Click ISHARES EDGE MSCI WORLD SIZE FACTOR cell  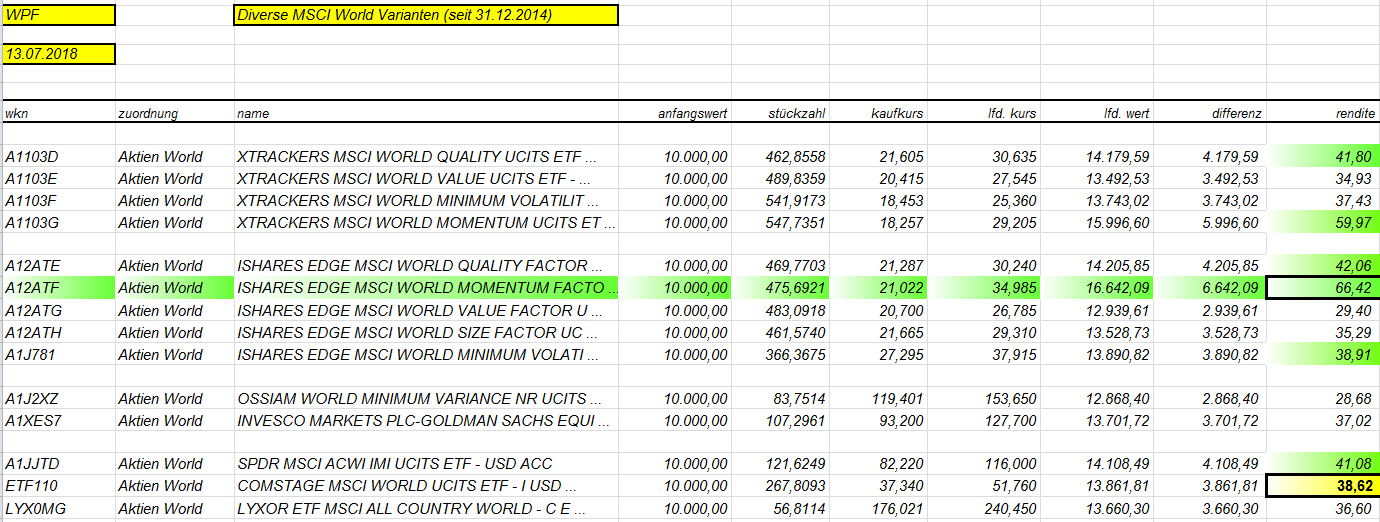pos(426,333)
